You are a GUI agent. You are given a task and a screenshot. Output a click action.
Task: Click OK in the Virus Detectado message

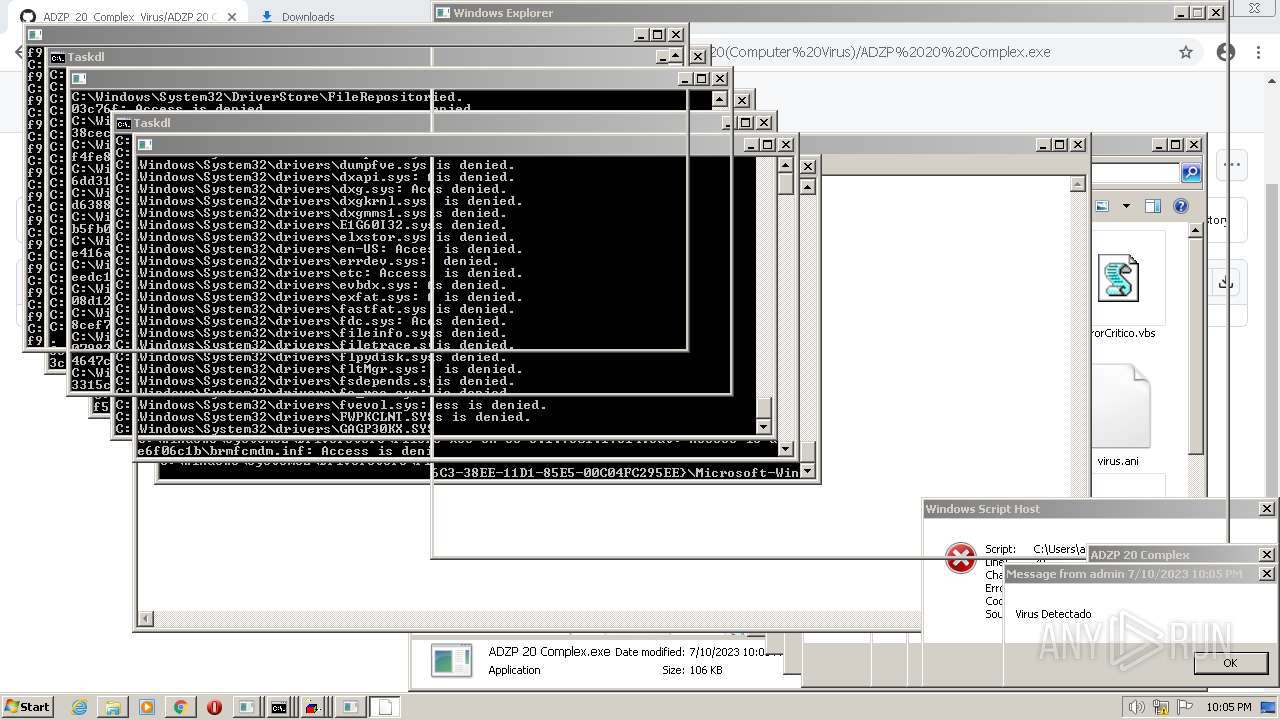pos(1230,662)
